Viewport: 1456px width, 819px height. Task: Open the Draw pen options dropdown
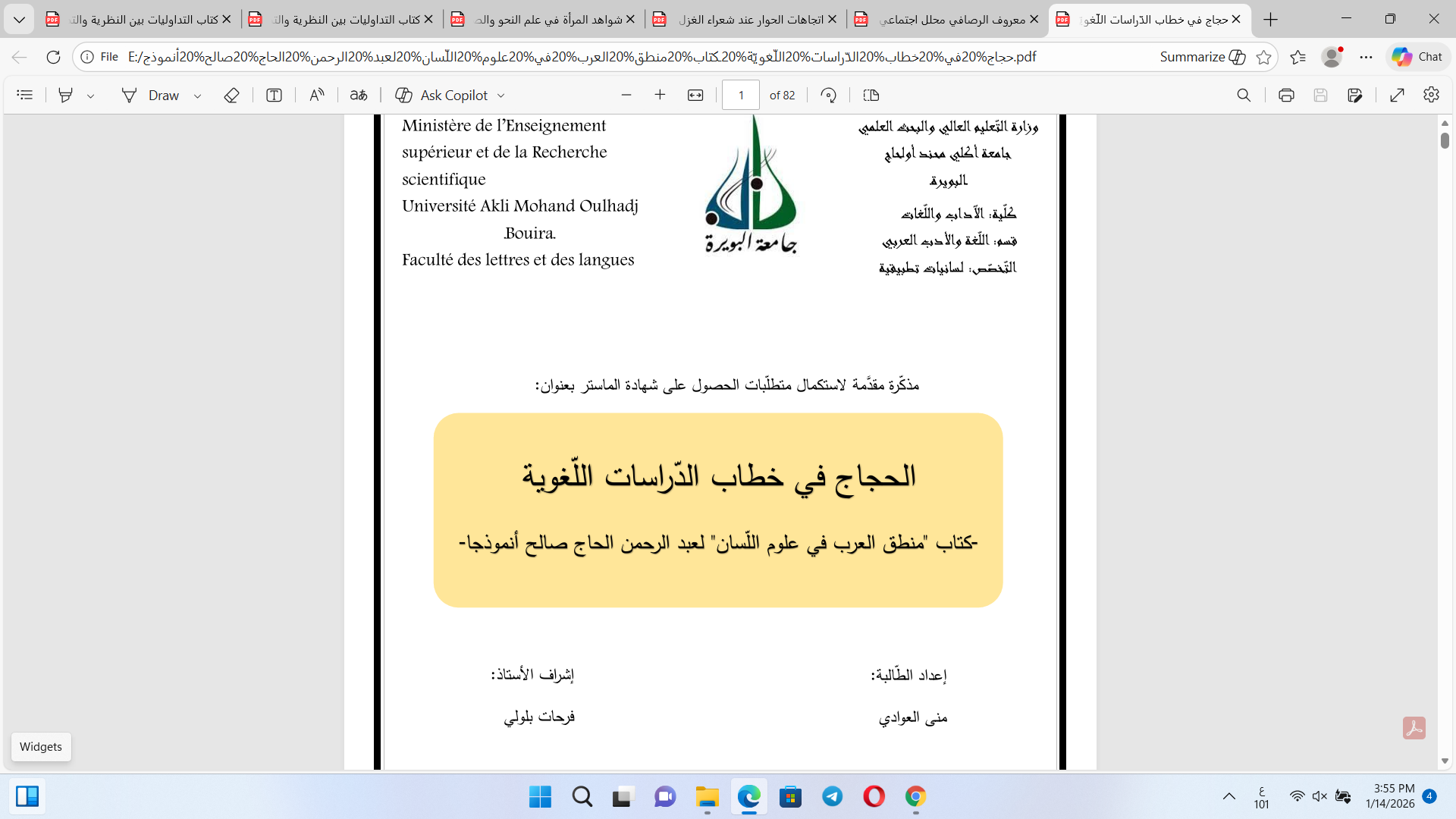(x=198, y=96)
